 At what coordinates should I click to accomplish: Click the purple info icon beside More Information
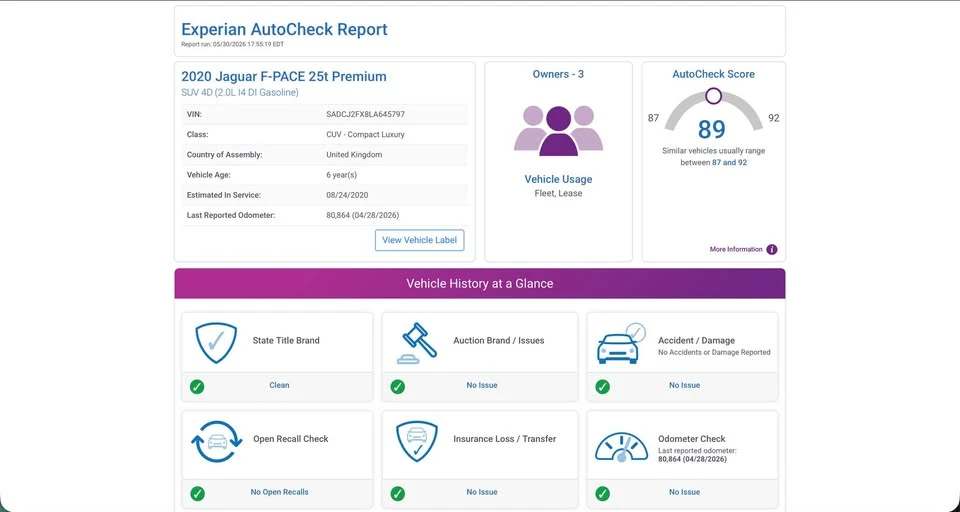point(772,249)
